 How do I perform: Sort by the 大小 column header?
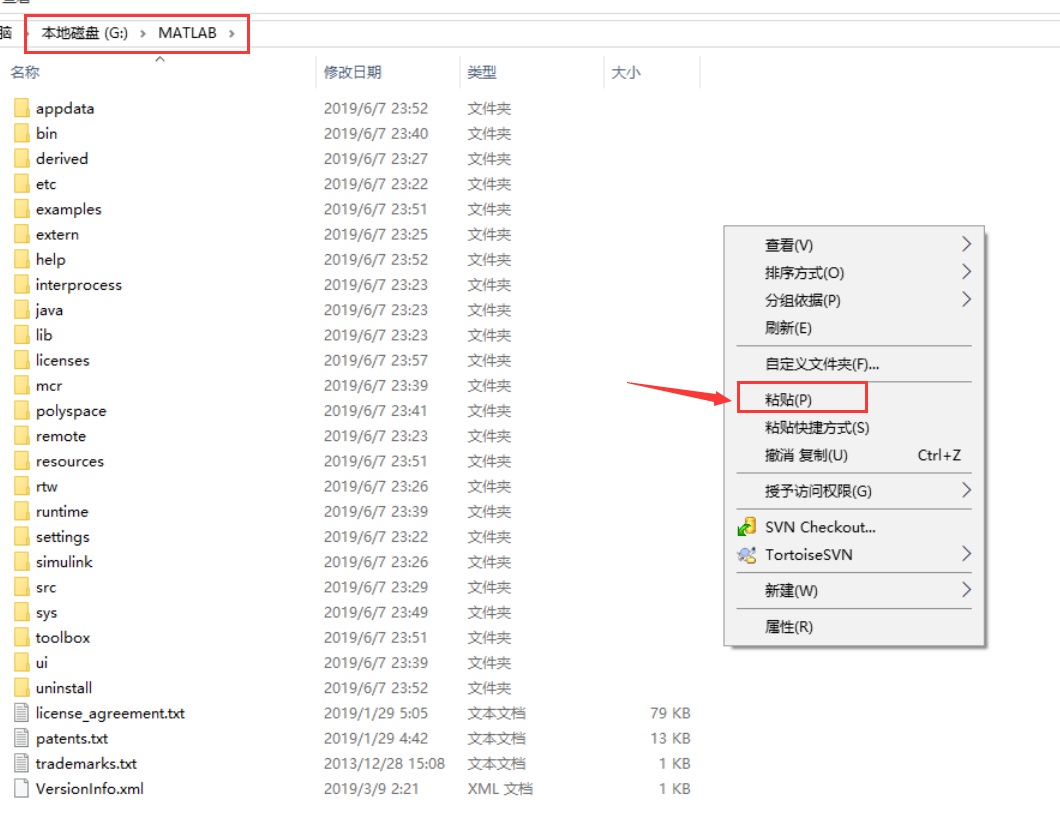click(x=625, y=72)
